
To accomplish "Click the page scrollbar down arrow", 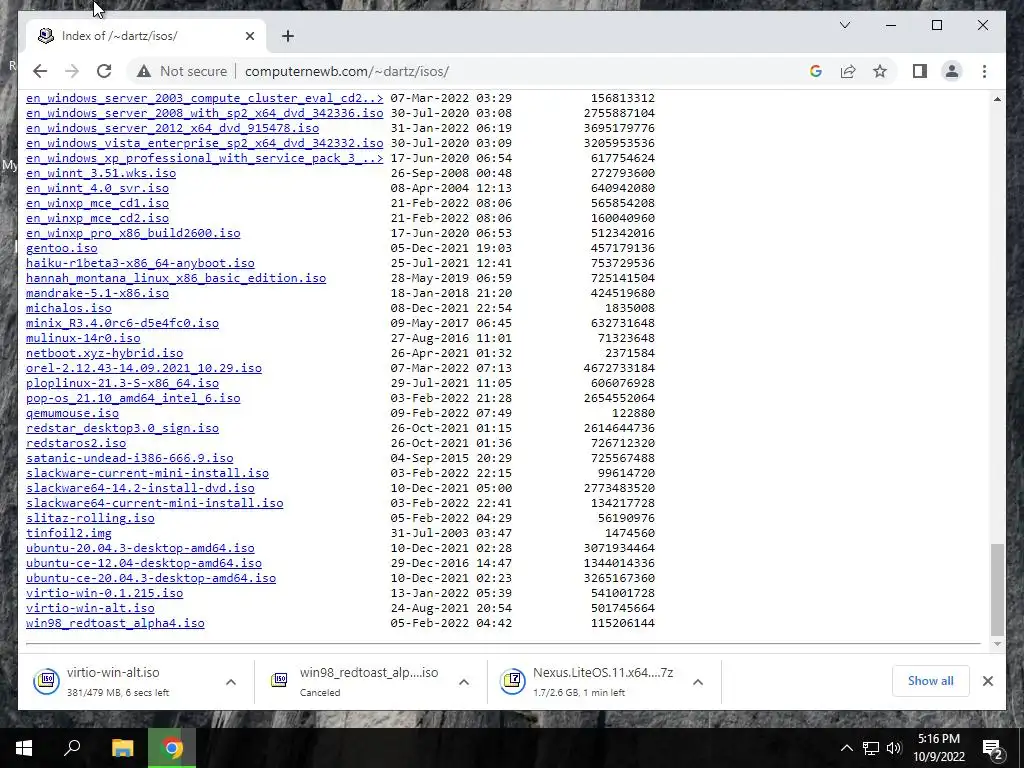I will [997, 645].
